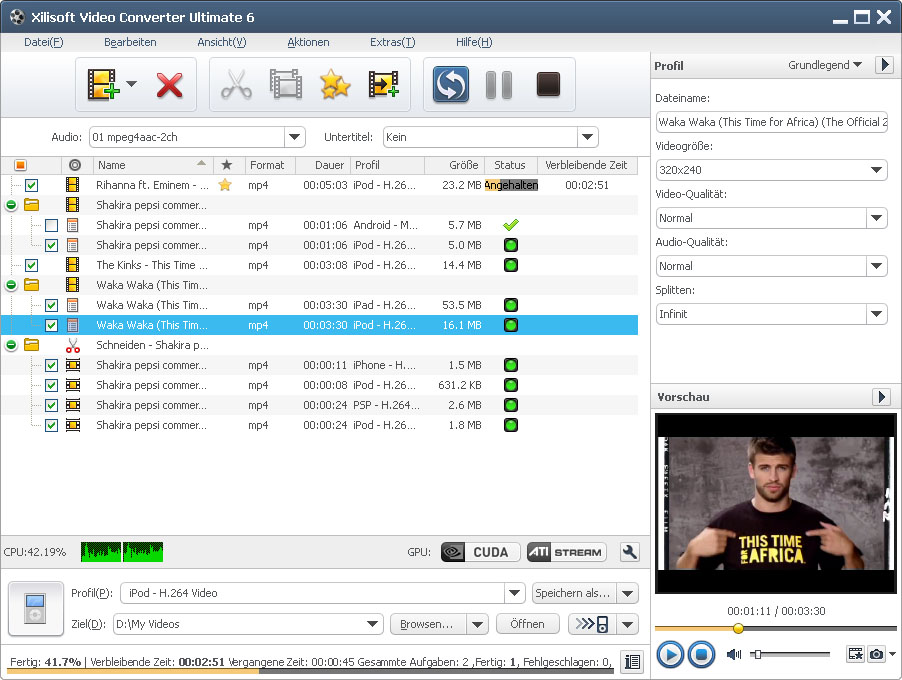Mute the preview audio speaker
902x680 pixels.
[733, 654]
